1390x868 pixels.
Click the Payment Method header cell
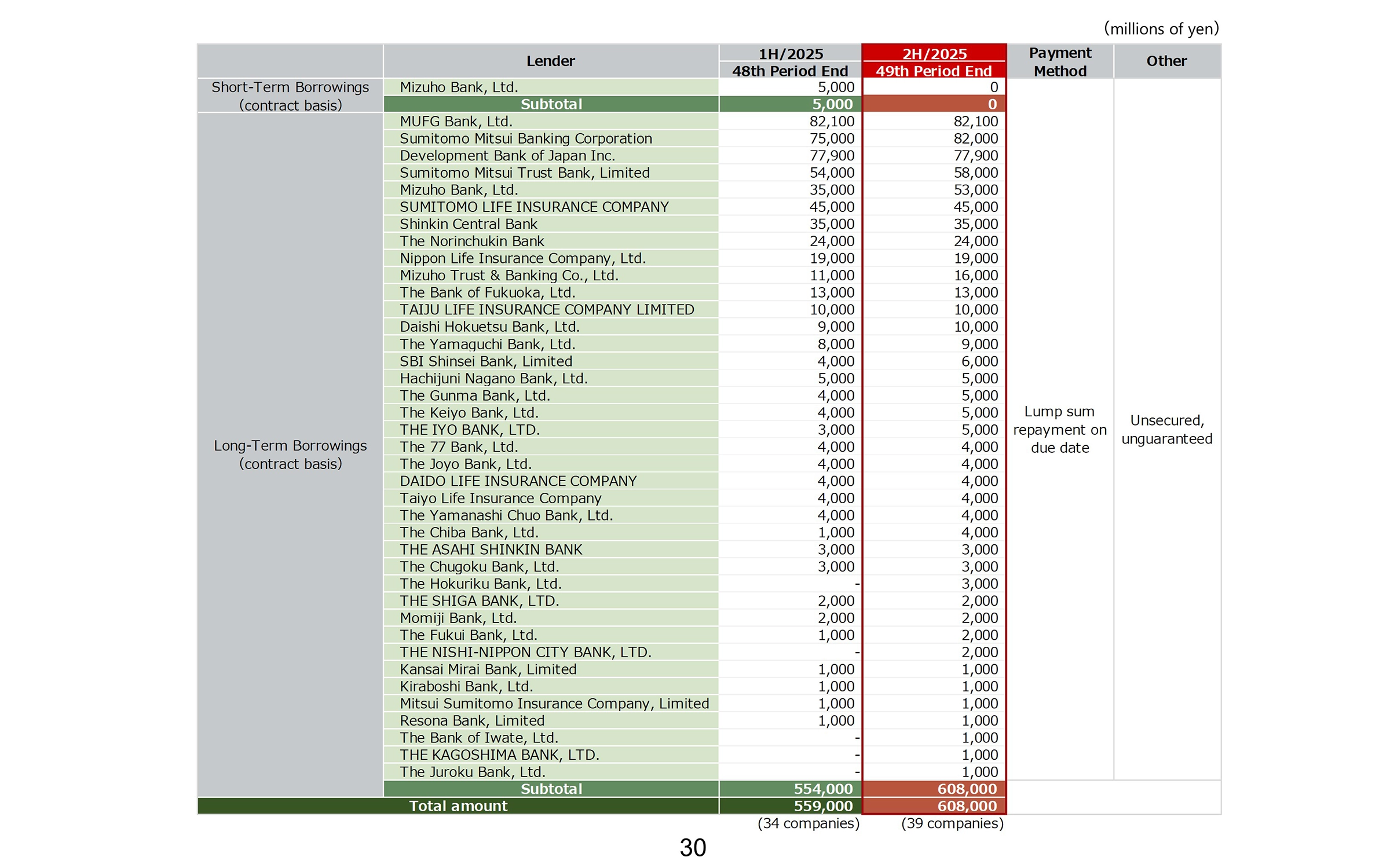(x=1060, y=61)
